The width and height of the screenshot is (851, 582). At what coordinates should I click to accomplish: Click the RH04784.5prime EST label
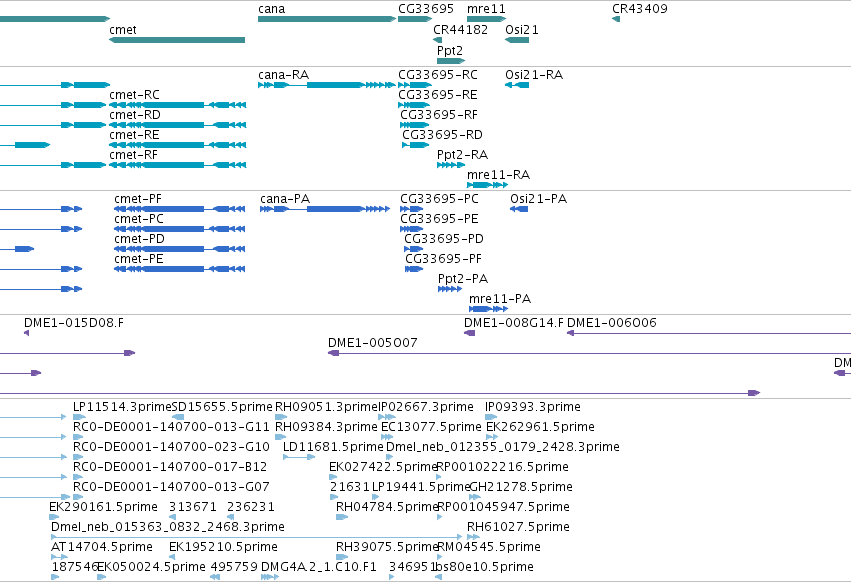click(x=387, y=508)
